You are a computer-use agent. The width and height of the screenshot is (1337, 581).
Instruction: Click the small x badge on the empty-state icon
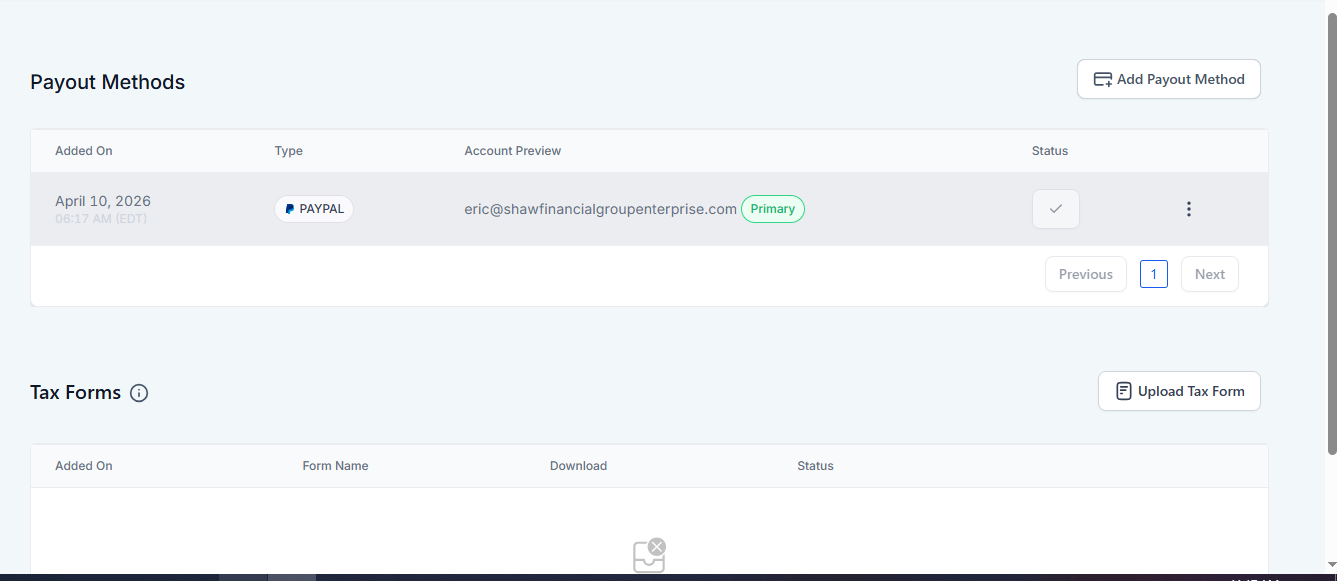click(657, 546)
